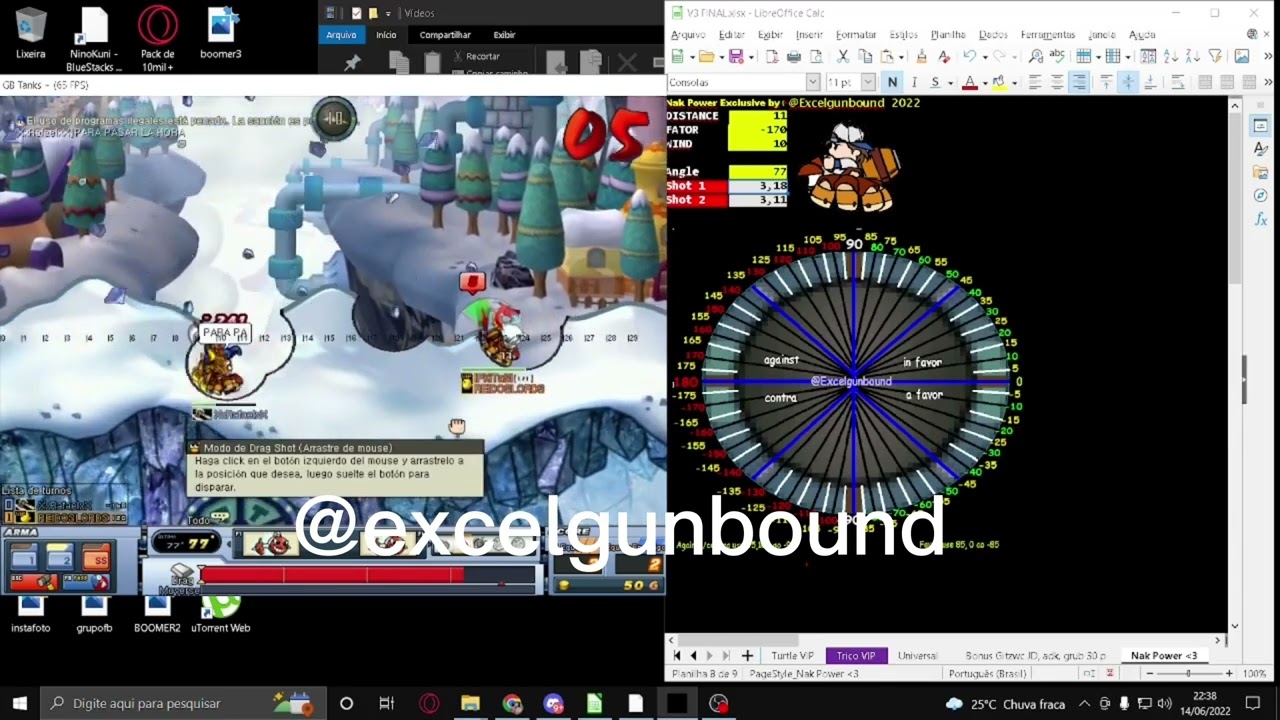Click the Insert image icon in Calc
1280x720 pixels.
[1242, 57]
